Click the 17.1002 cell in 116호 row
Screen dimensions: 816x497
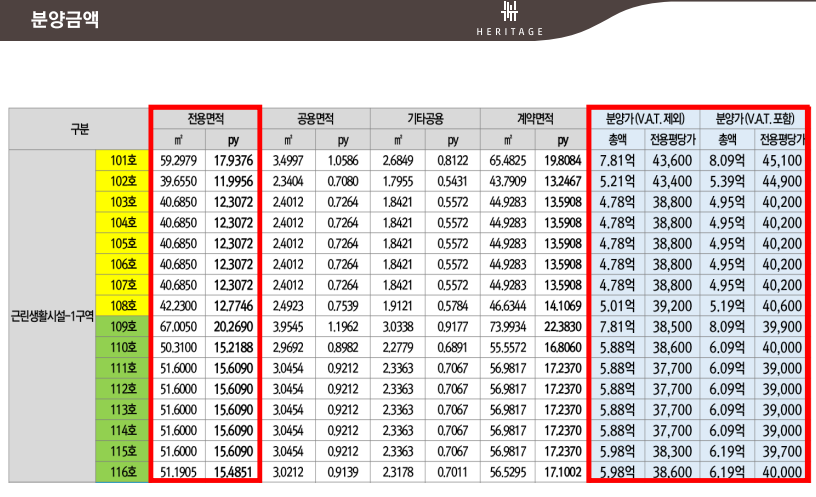(563, 472)
